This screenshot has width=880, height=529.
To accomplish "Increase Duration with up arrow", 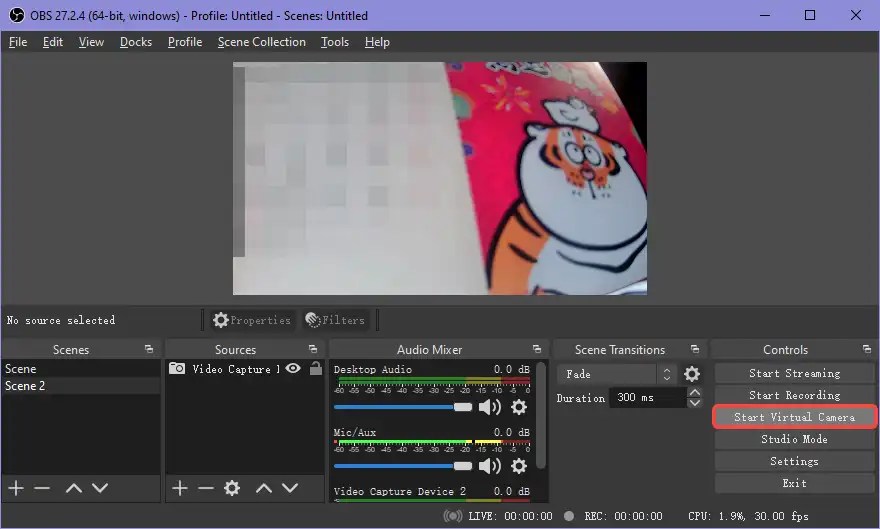I will coord(694,393).
